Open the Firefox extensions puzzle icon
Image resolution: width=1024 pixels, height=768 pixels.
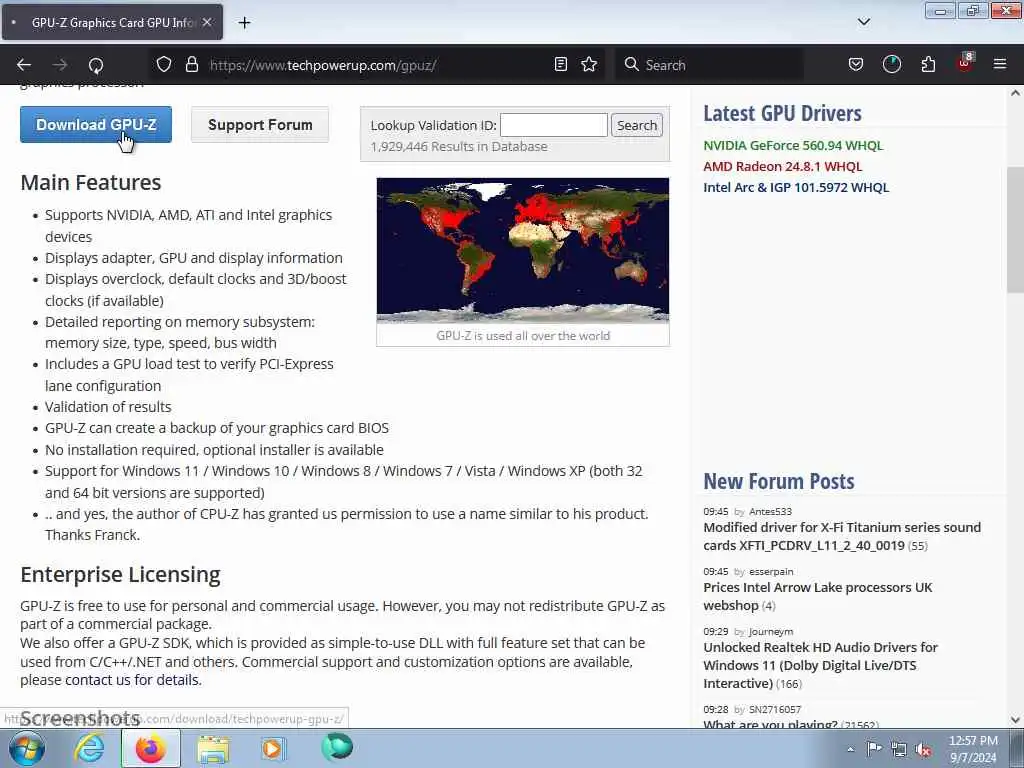(x=928, y=64)
